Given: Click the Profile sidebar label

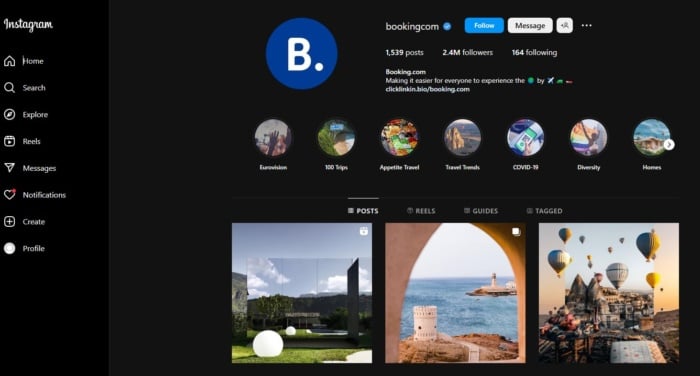Looking at the screenshot, I should click(33, 248).
